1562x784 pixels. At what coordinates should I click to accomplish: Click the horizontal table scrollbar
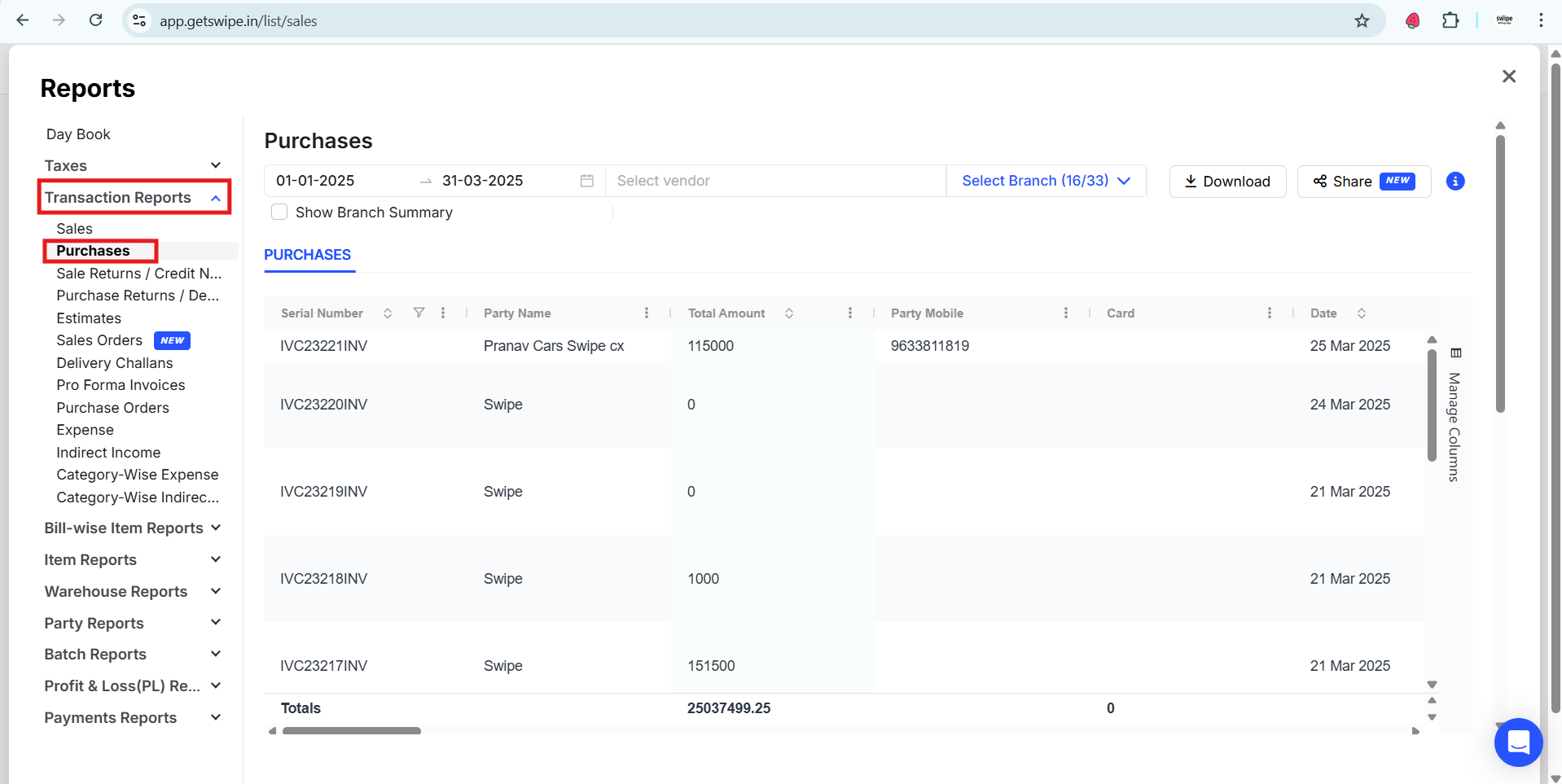[x=352, y=731]
